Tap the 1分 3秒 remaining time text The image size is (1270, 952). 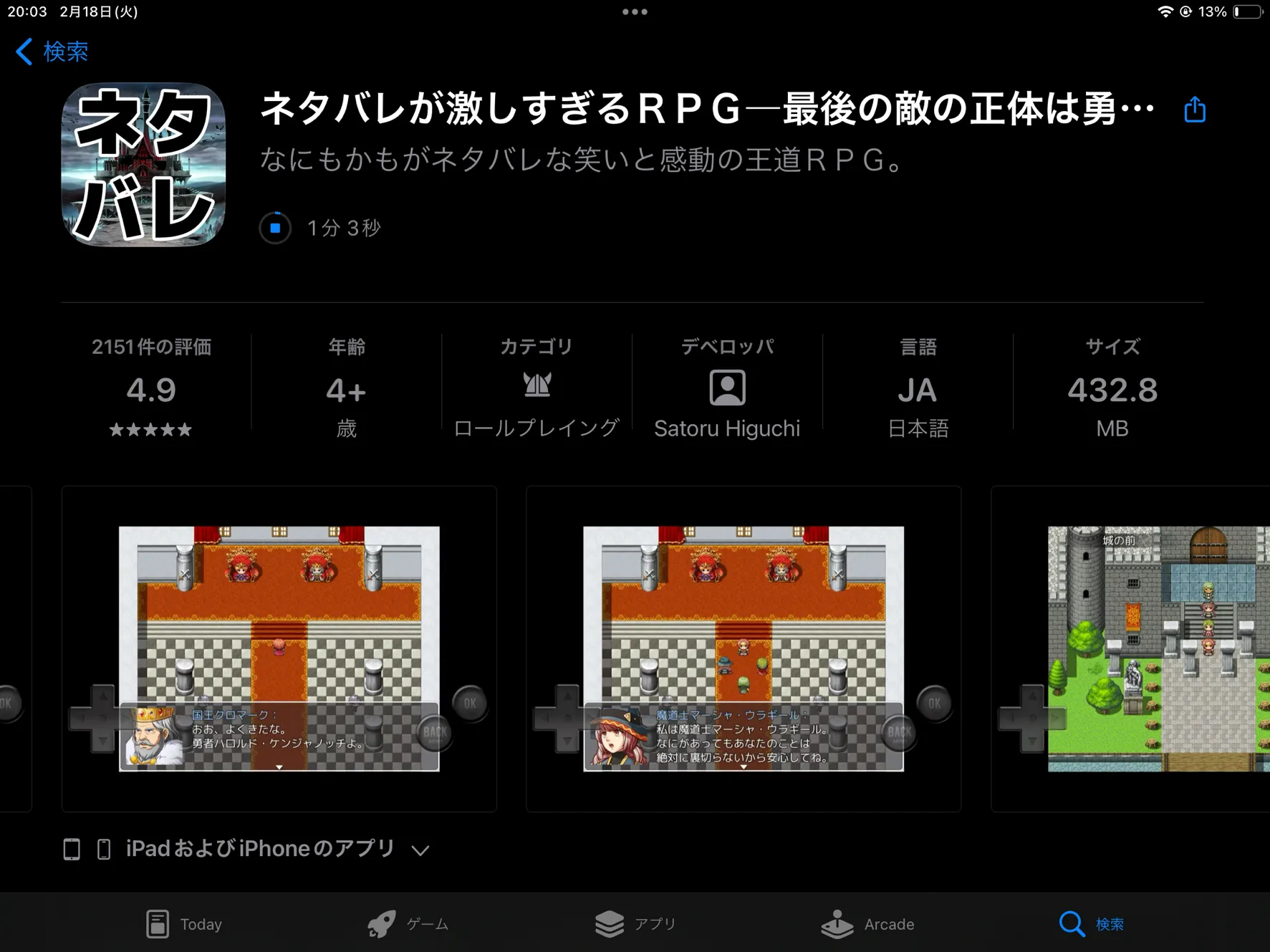344,229
